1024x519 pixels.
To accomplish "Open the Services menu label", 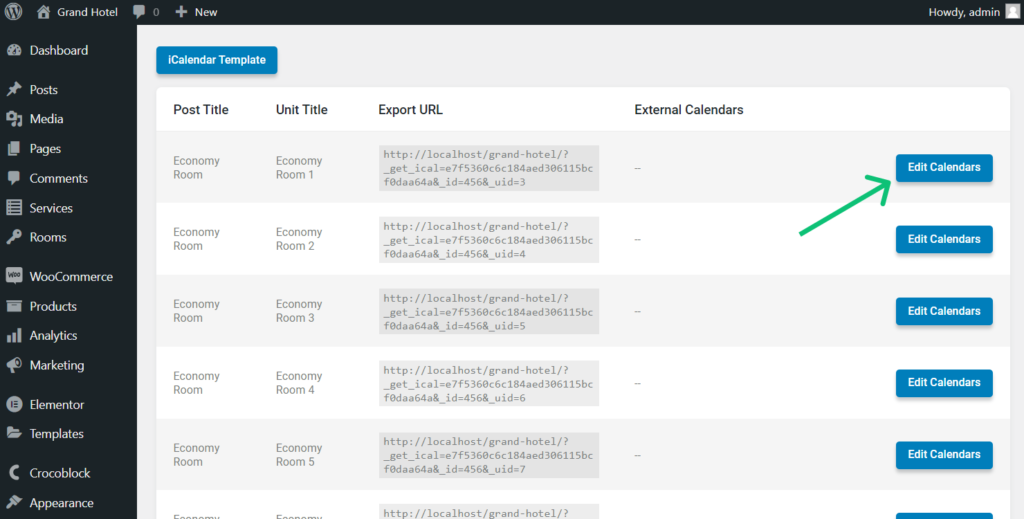I will (51, 208).
